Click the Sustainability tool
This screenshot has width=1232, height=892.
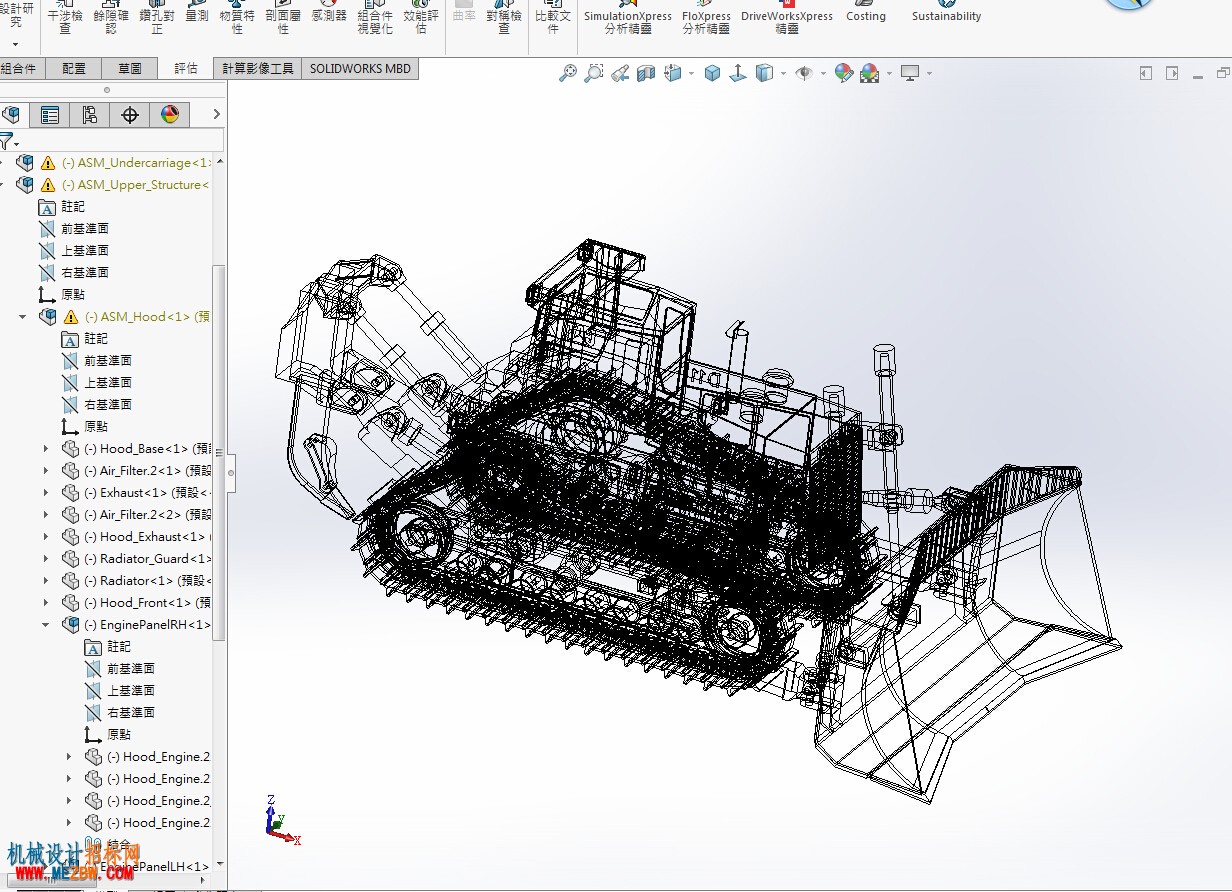click(946, 13)
